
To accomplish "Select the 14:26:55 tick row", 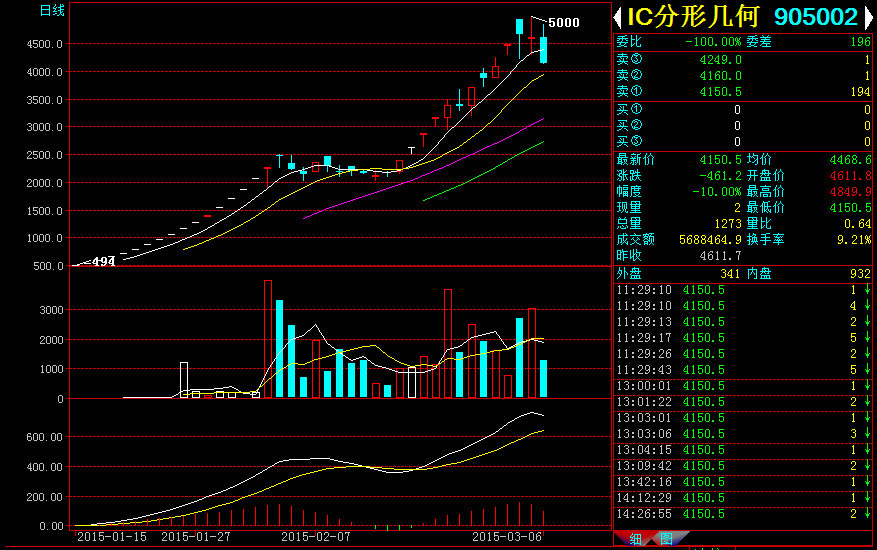I will tap(743, 514).
